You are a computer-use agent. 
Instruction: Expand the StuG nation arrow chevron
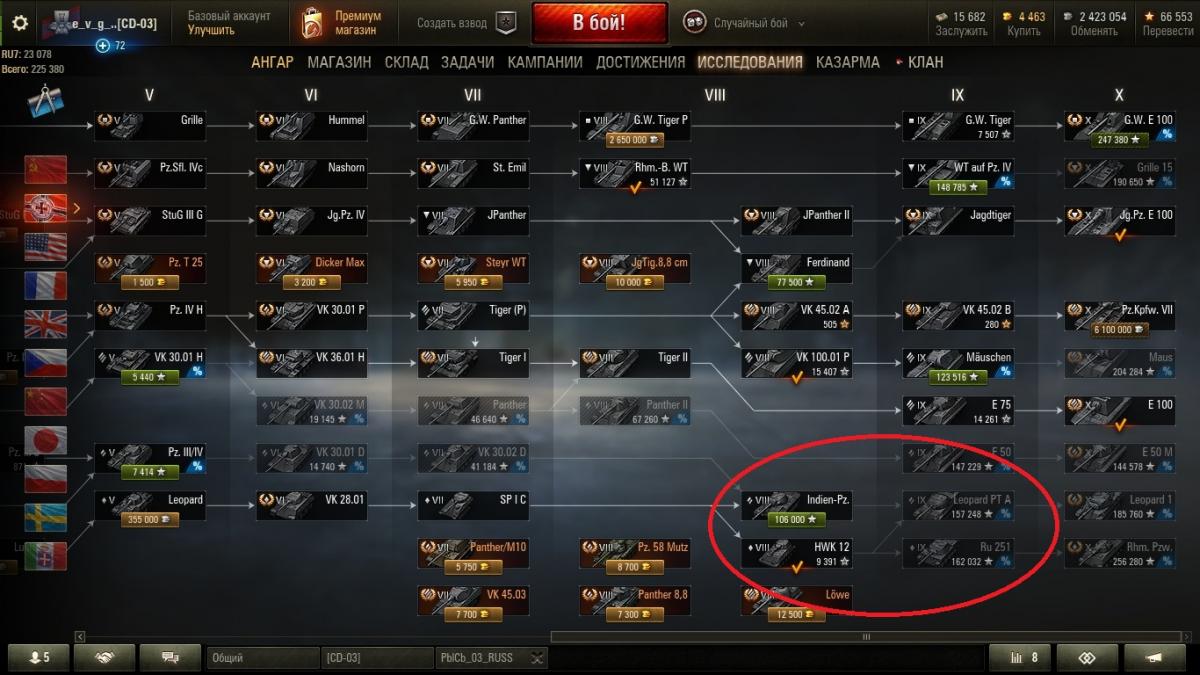[75, 209]
